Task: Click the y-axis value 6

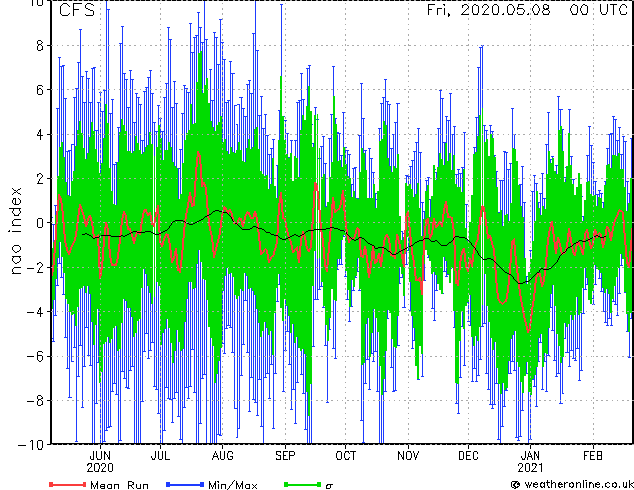Action: 40,90
